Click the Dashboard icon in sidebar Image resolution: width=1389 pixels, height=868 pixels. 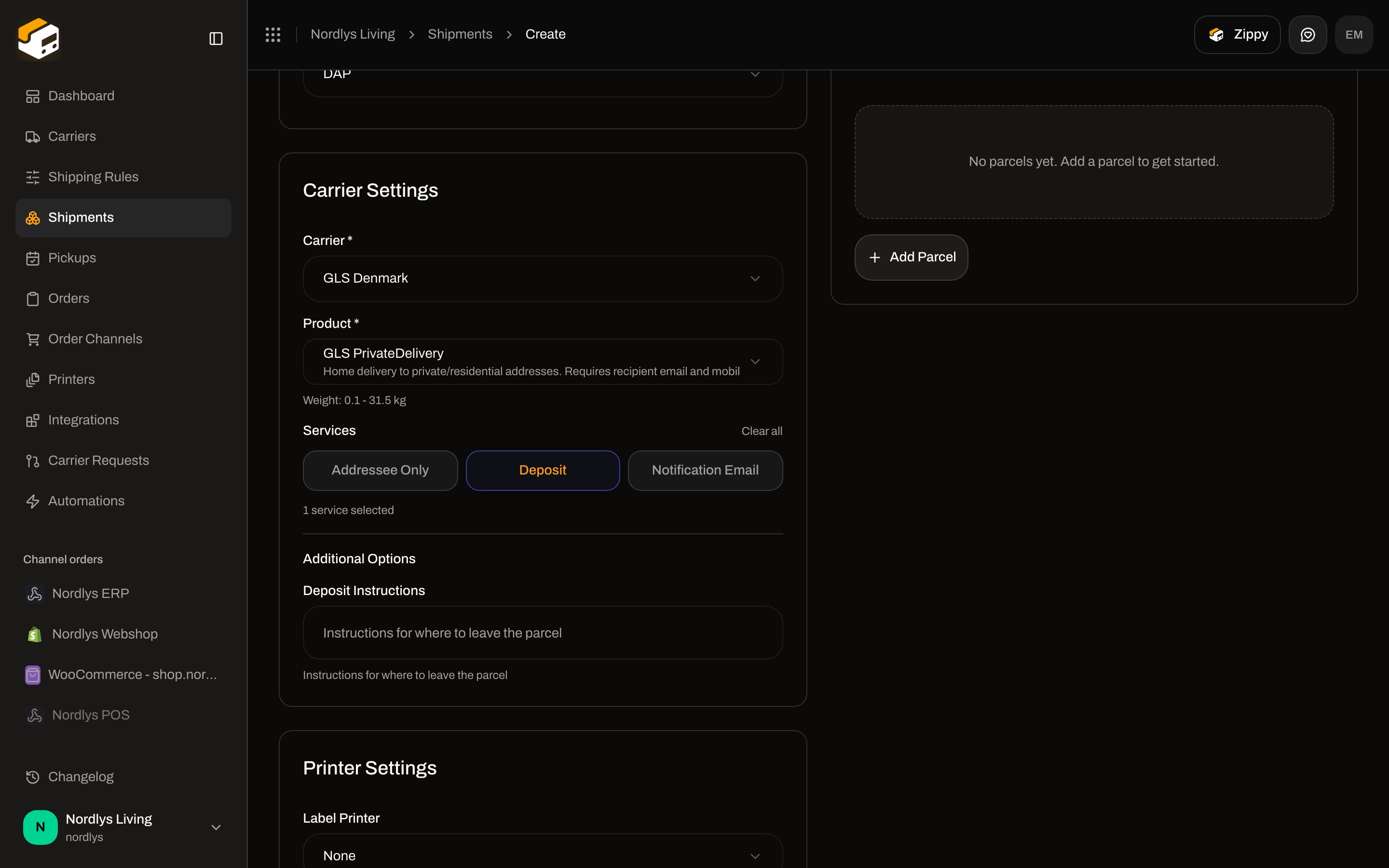33,96
